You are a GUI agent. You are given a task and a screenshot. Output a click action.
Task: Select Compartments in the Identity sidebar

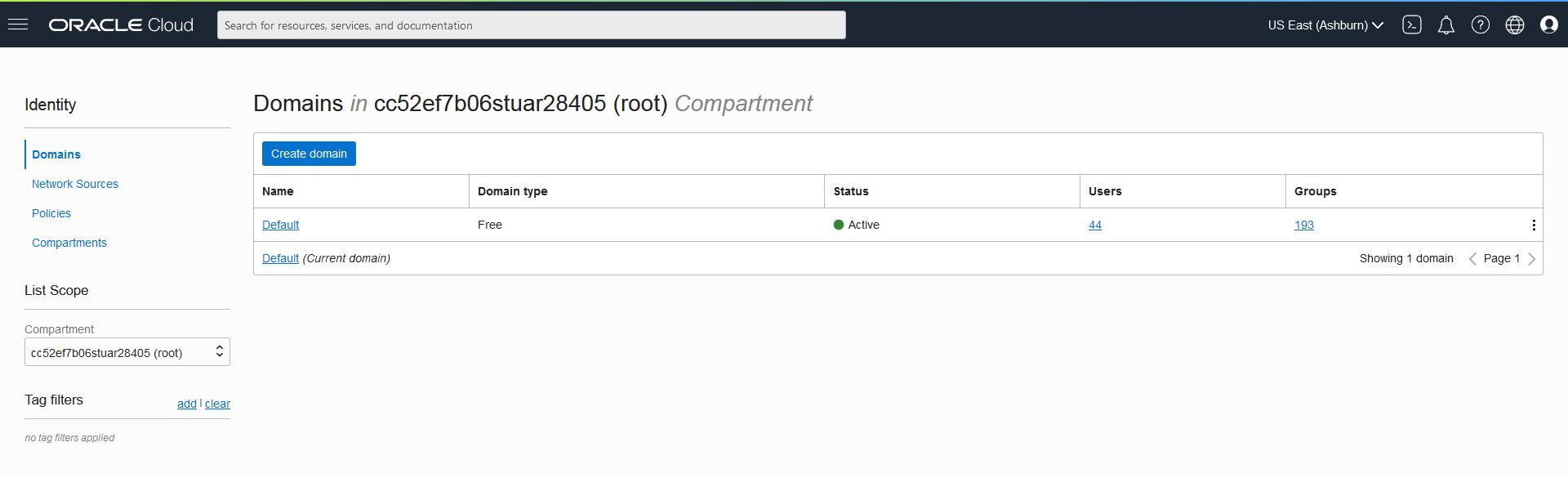click(69, 243)
